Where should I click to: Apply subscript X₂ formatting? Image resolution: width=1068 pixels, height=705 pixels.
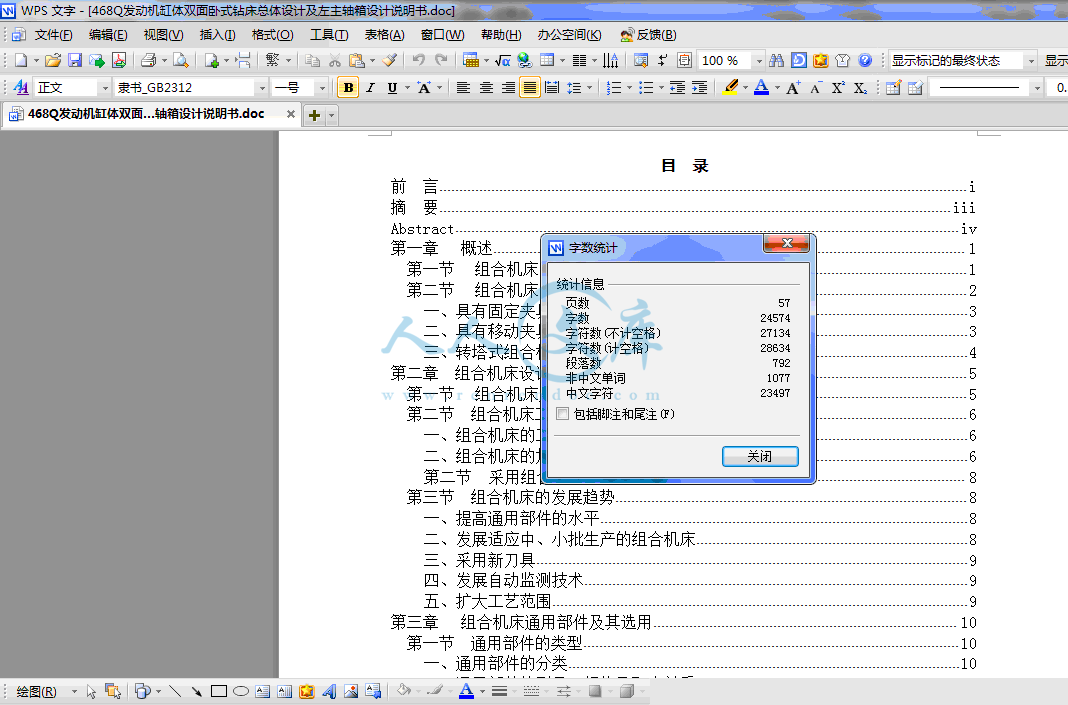tap(860, 88)
